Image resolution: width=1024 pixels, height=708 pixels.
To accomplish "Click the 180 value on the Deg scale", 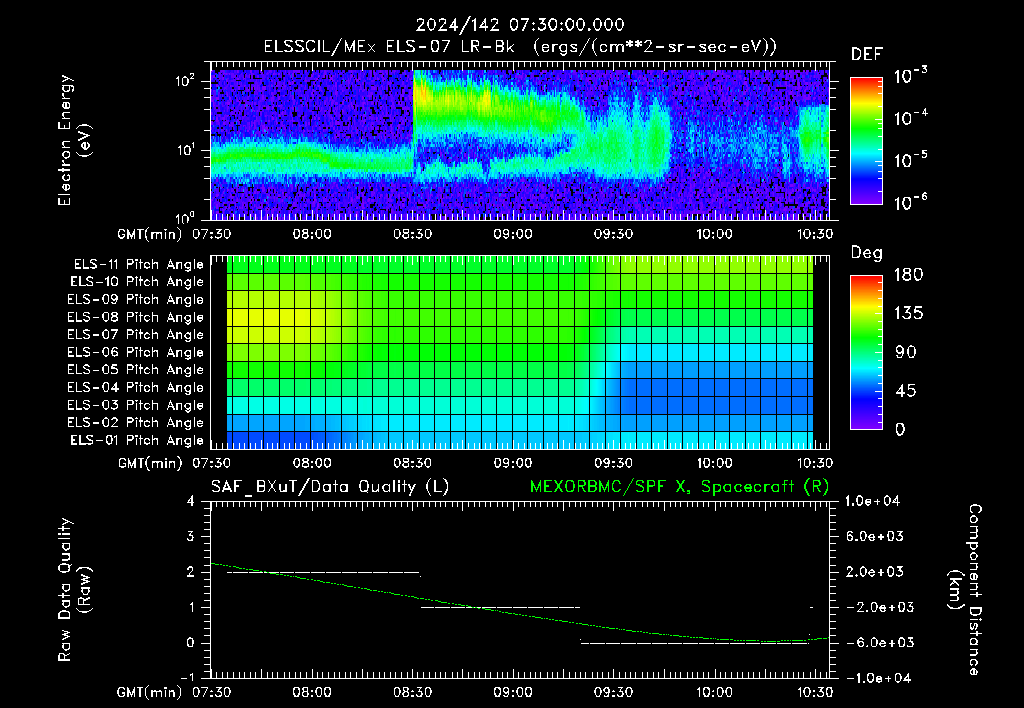I will pos(908,275).
